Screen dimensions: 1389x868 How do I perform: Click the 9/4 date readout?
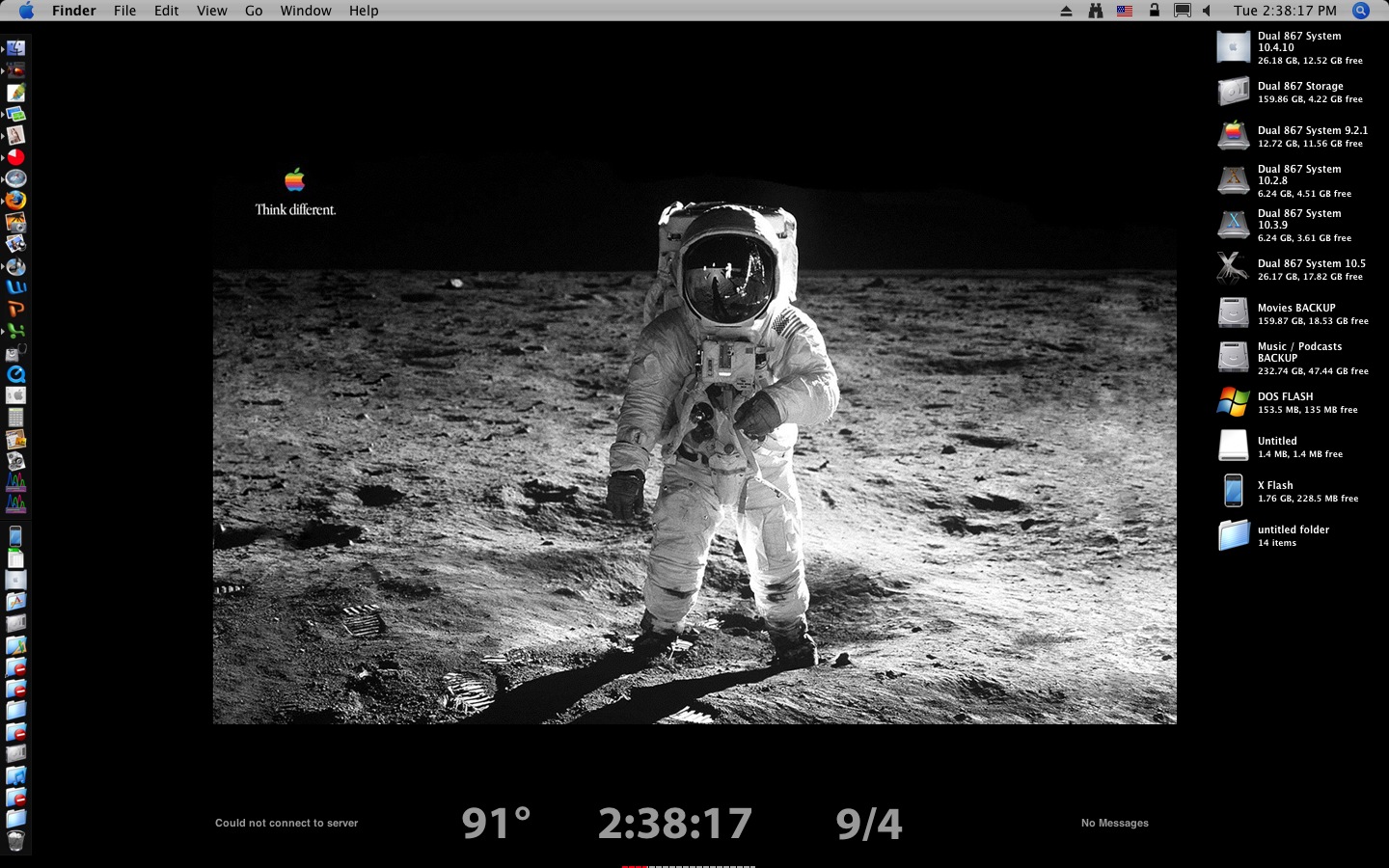pos(869,824)
